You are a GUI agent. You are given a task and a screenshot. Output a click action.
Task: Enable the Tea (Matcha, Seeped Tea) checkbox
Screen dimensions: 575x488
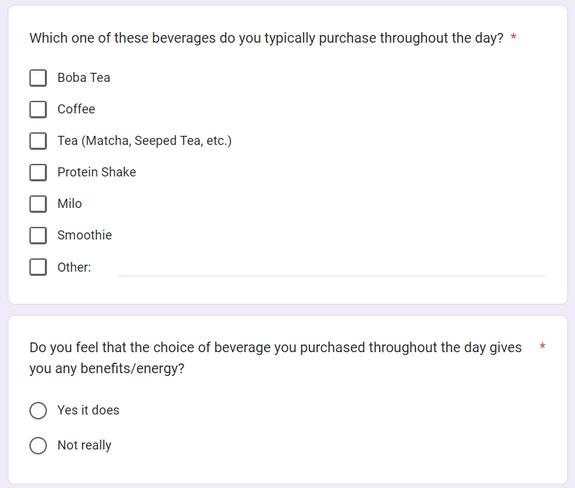(38, 141)
